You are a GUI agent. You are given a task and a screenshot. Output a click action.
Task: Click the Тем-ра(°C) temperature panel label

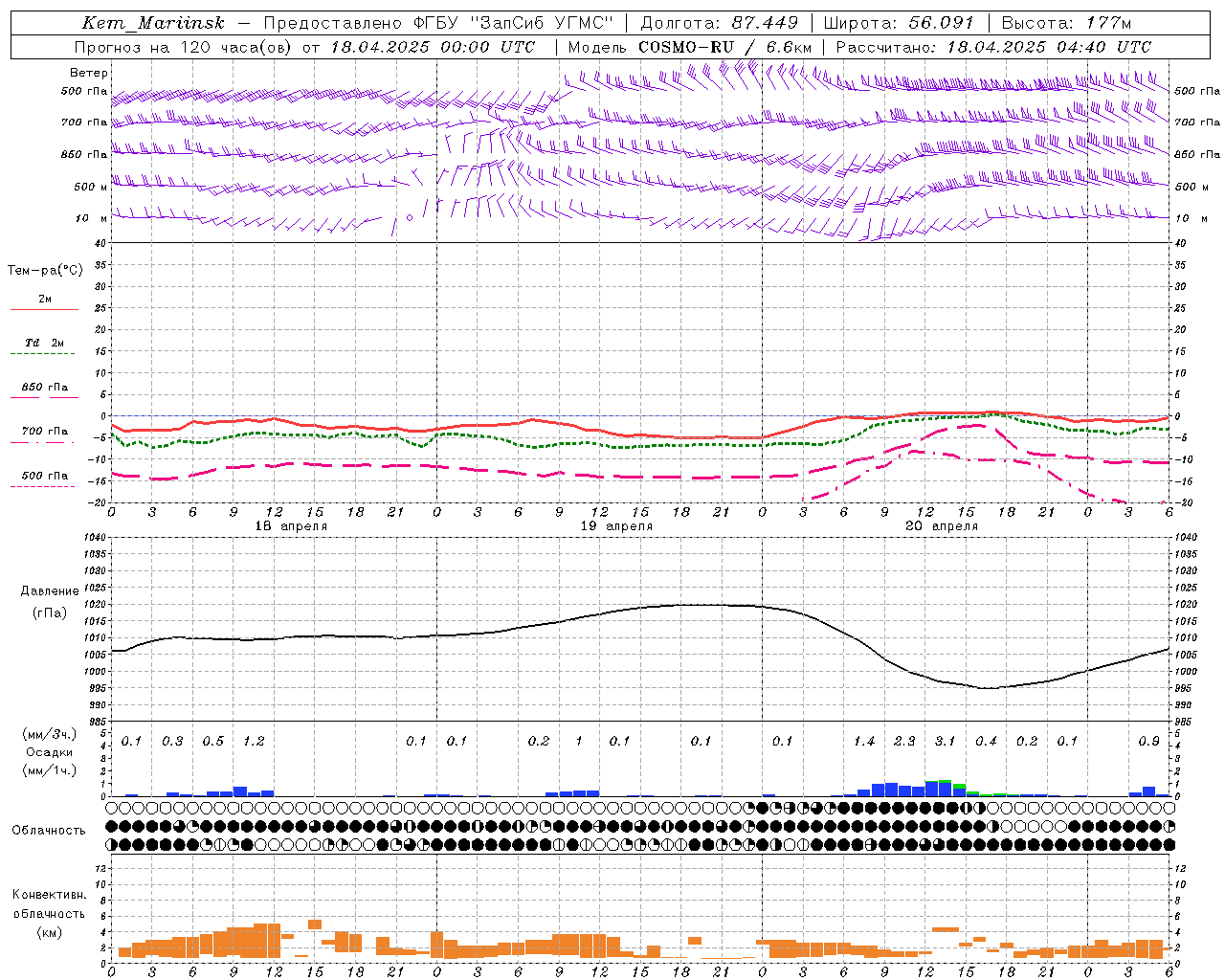pyautogui.click(x=45, y=271)
